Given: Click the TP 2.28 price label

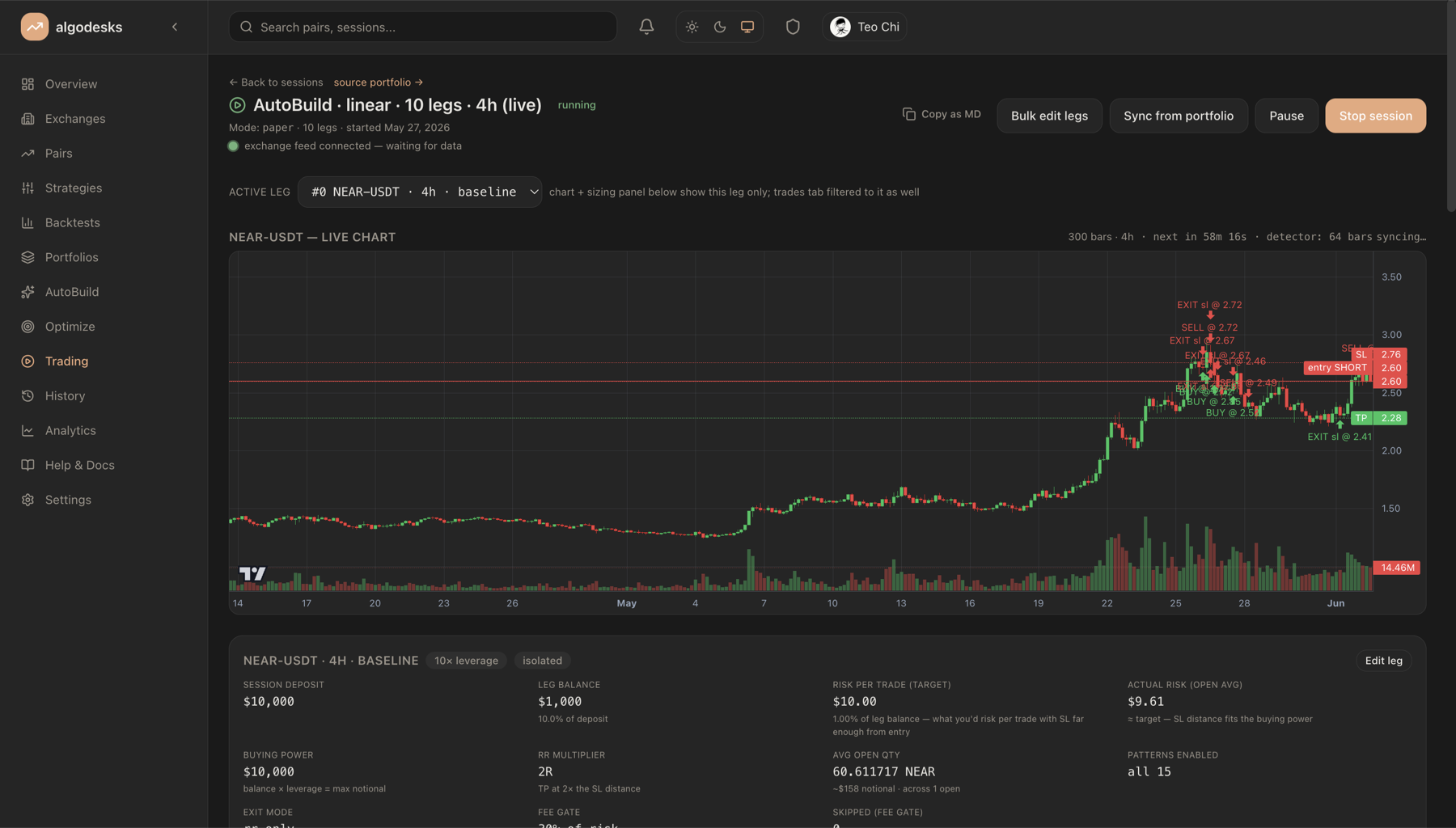Looking at the screenshot, I should (1379, 418).
